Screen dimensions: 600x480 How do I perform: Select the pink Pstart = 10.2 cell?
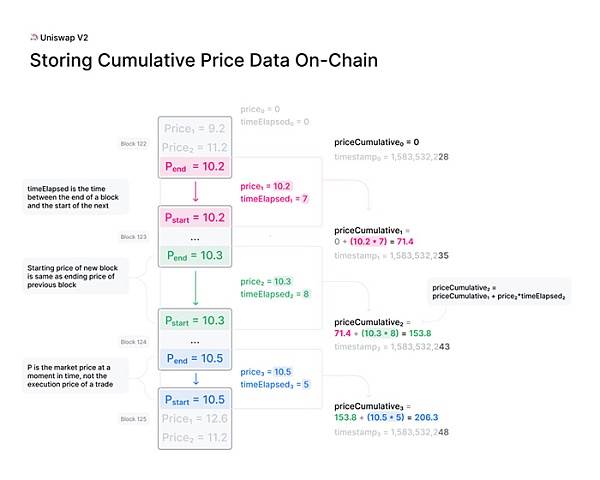click(x=195, y=217)
